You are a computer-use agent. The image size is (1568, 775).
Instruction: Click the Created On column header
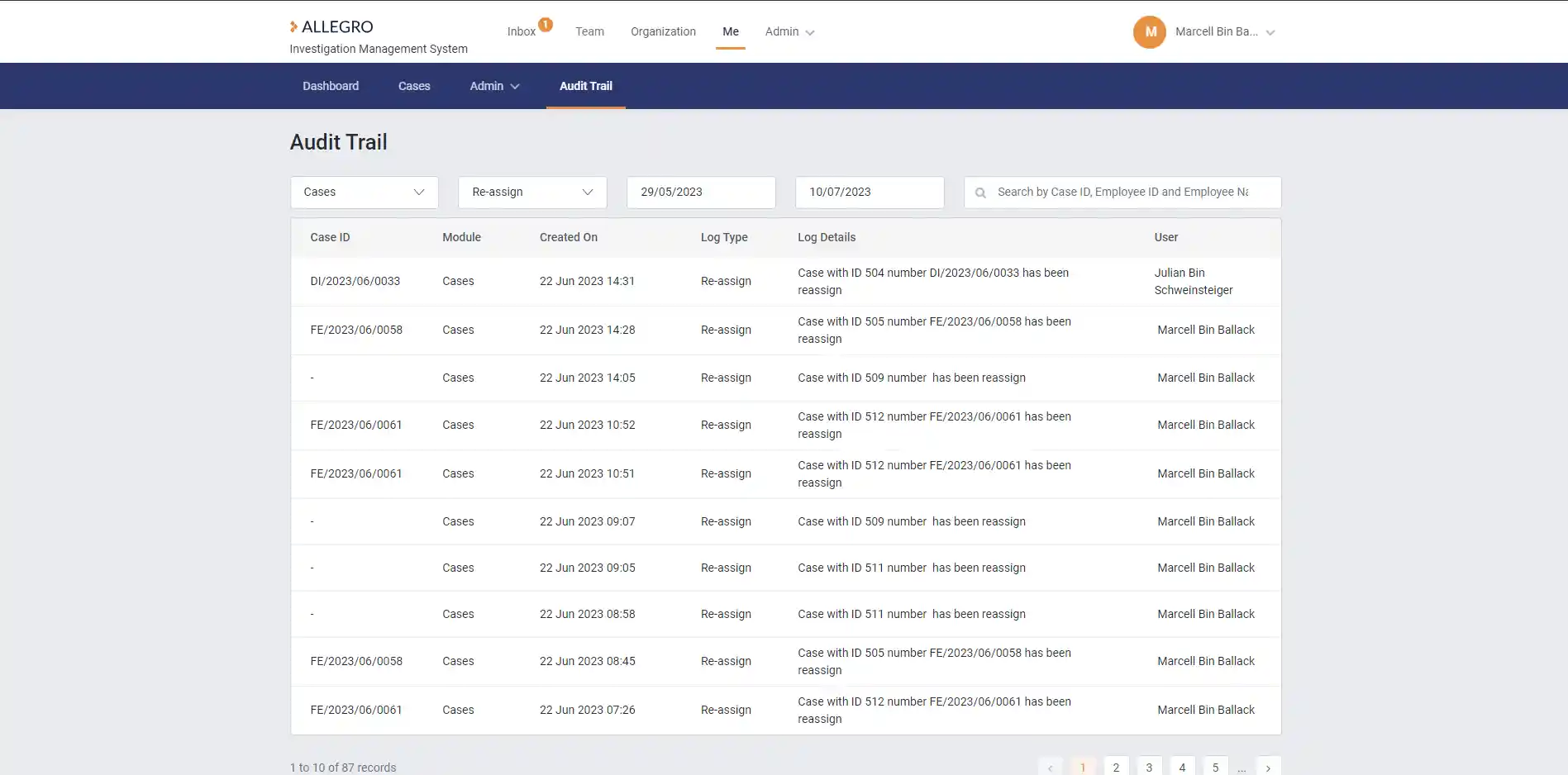[x=569, y=237]
